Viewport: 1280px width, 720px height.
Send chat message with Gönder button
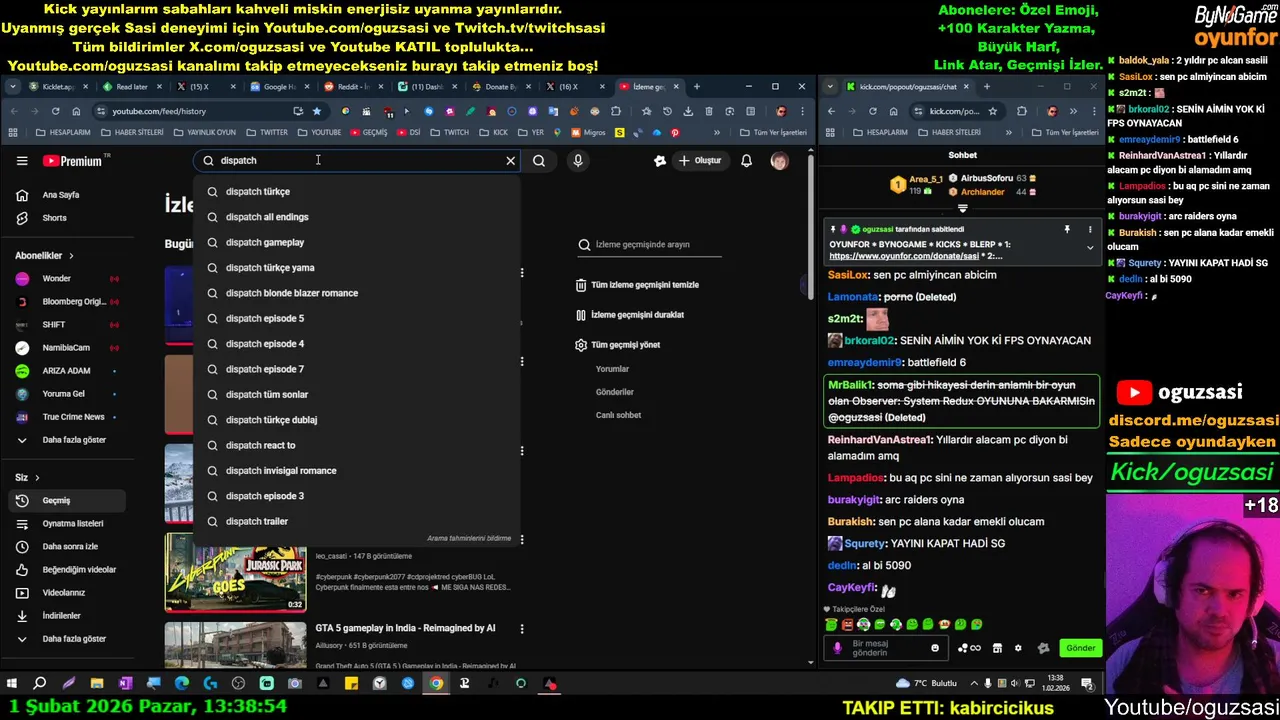pyautogui.click(x=1080, y=648)
